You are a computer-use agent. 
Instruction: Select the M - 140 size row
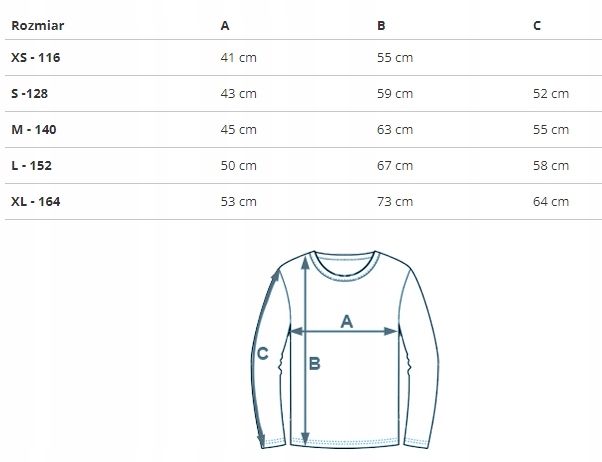pos(34,129)
